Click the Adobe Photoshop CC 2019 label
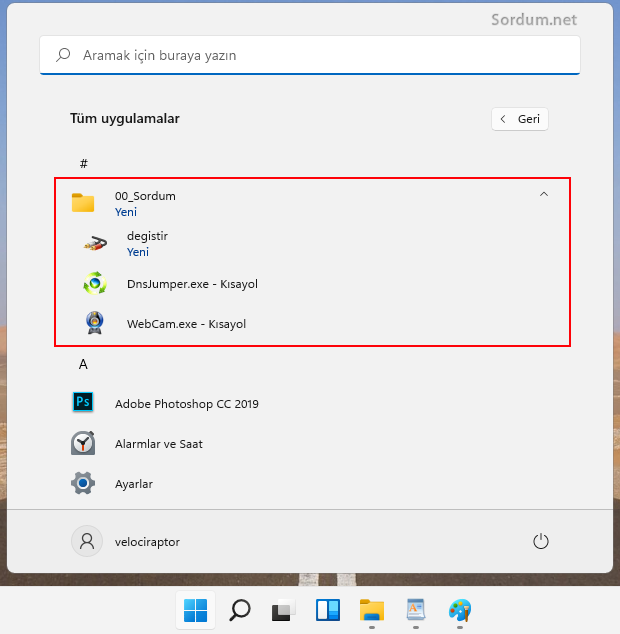 pos(186,404)
